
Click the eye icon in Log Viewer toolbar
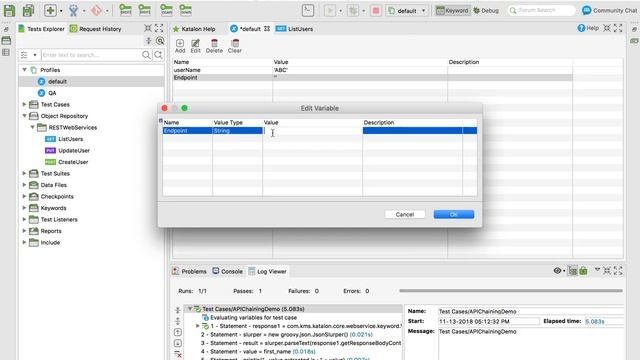[x=557, y=271]
